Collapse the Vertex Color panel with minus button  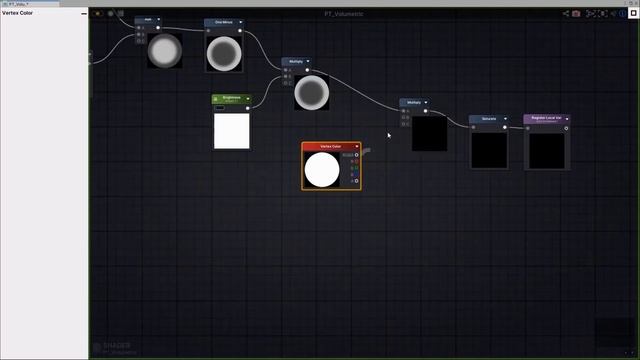click(x=84, y=13)
